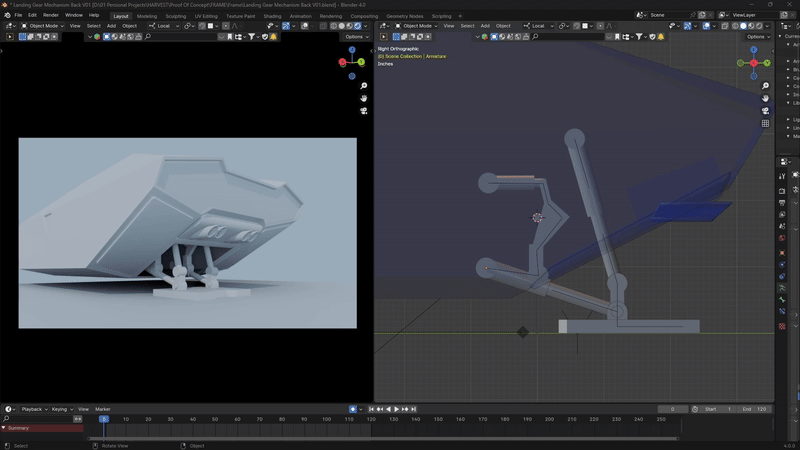Click new scene icon next to Scene field

(702, 15)
